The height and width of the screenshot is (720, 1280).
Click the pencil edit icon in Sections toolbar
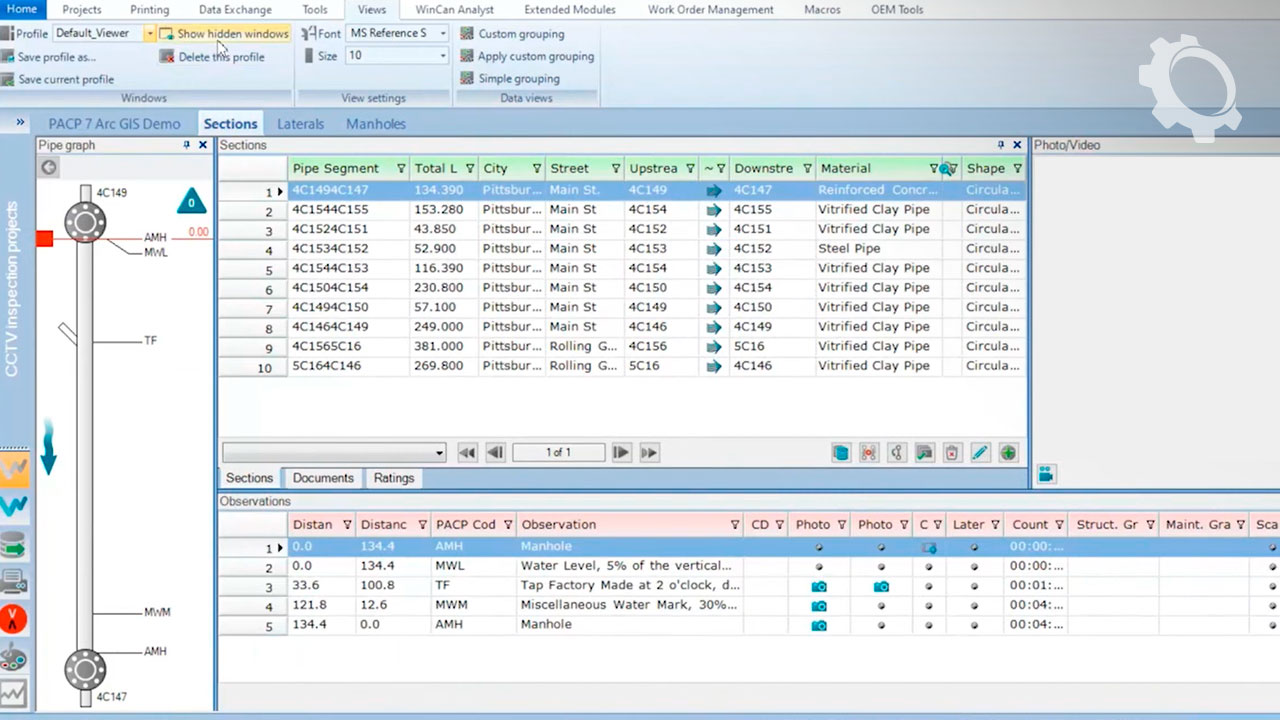[x=980, y=453]
